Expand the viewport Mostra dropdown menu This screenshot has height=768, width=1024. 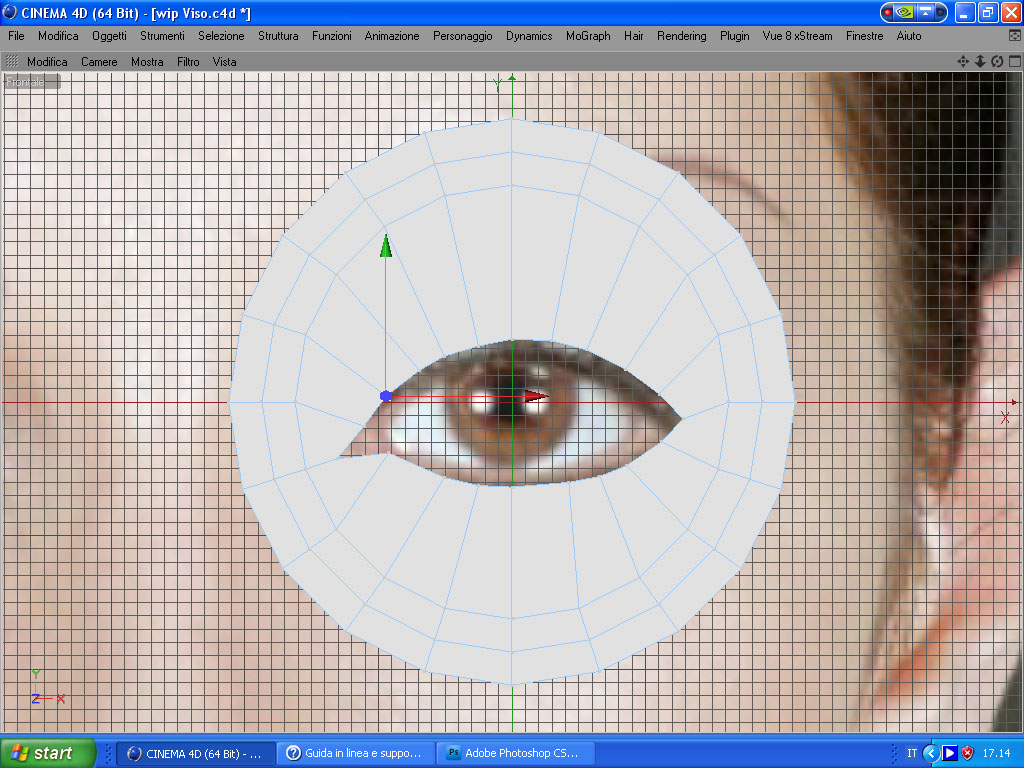click(x=147, y=62)
